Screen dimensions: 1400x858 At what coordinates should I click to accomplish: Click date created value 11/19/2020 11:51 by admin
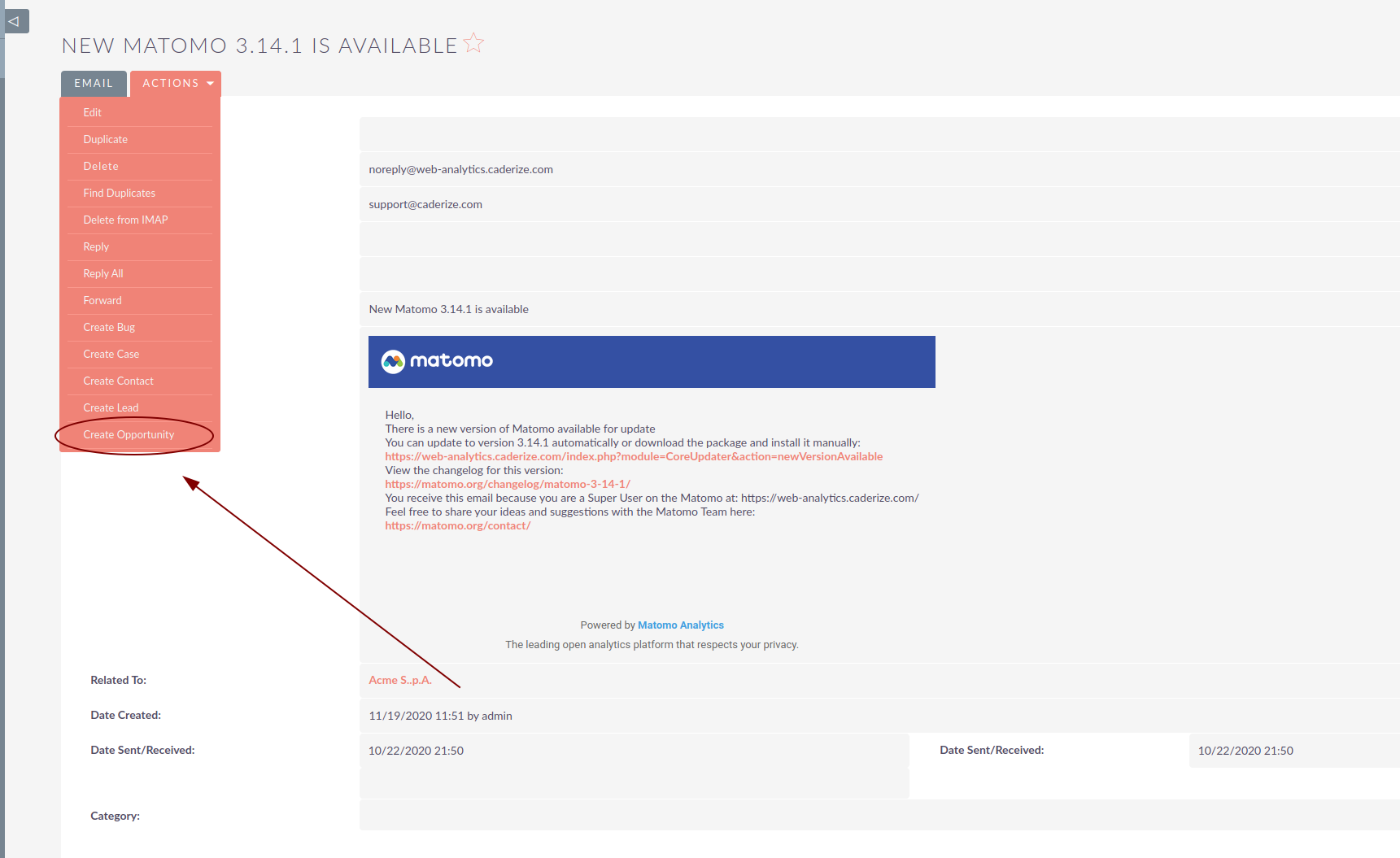click(441, 716)
